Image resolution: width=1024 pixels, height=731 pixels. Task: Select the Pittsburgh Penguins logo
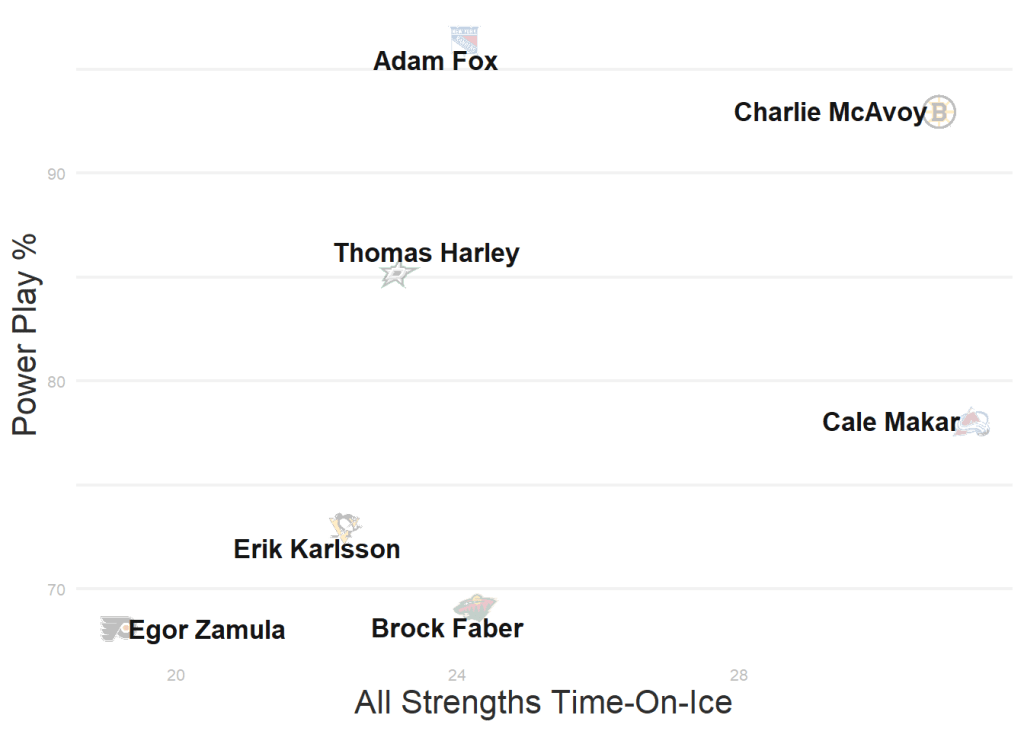345,525
